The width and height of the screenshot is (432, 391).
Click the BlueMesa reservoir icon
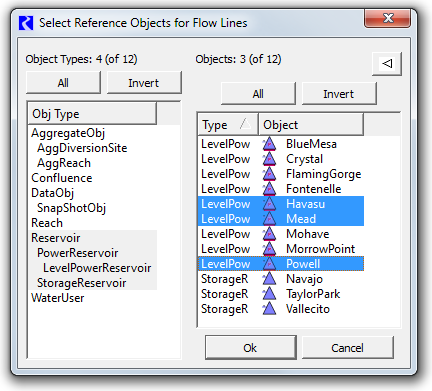click(269, 144)
